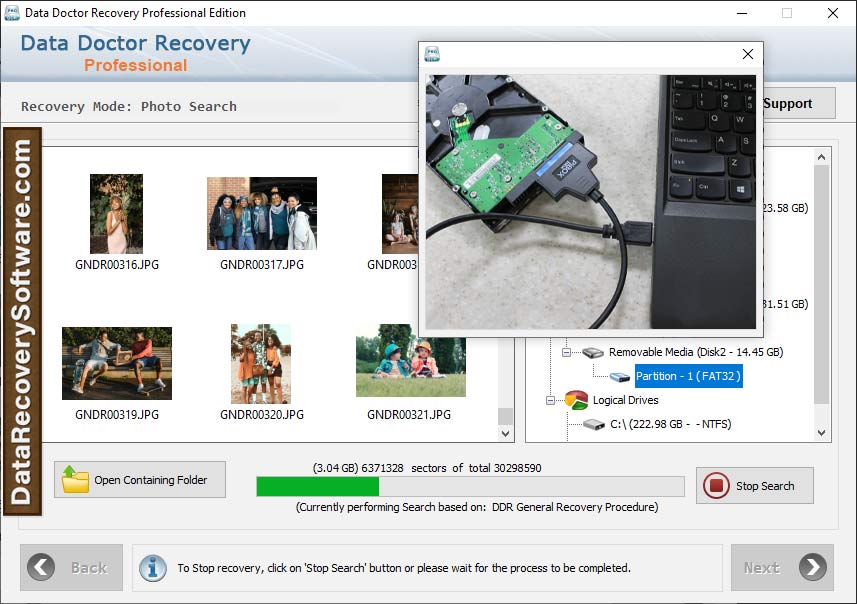Click the Logical Drives pie chart icon

click(575, 400)
